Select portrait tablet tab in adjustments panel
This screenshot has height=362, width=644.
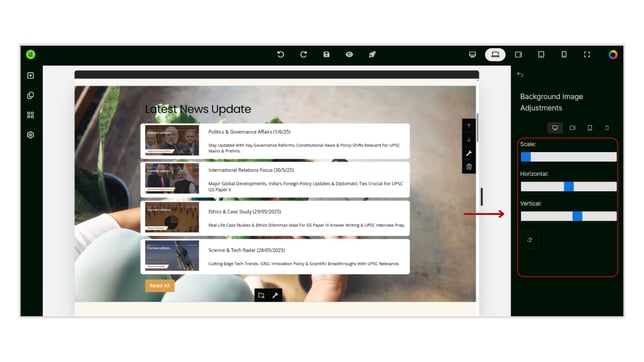point(590,128)
